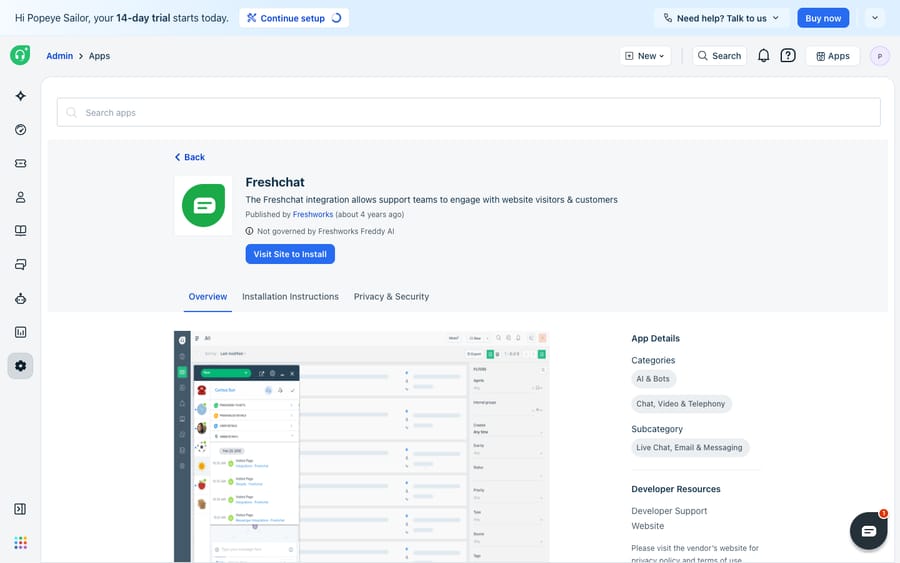The height and width of the screenshot is (563, 900).
Task: Click the Admin breadcrumb link
Action: pos(60,56)
